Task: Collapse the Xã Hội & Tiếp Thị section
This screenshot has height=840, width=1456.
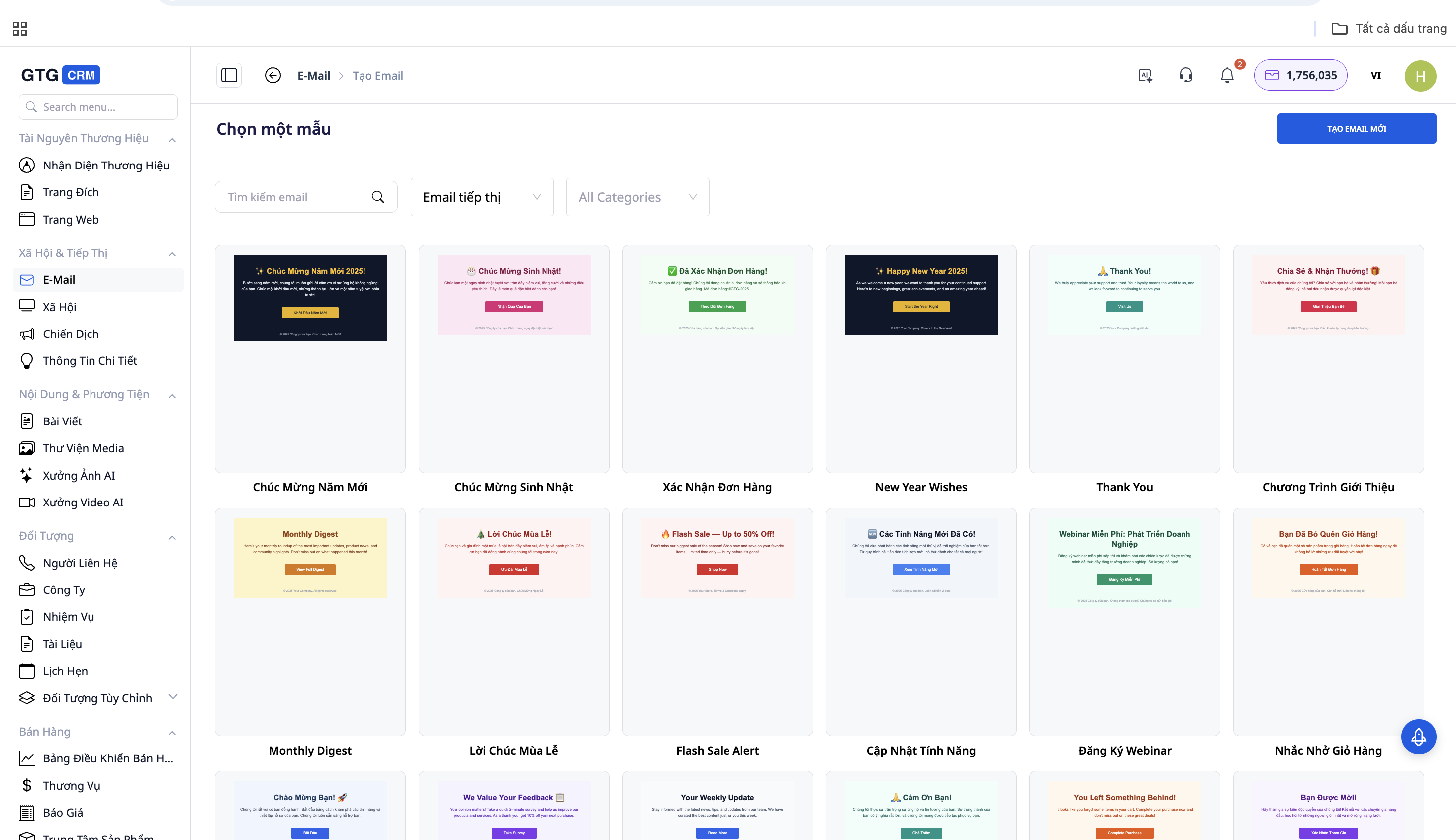Action: click(x=172, y=254)
